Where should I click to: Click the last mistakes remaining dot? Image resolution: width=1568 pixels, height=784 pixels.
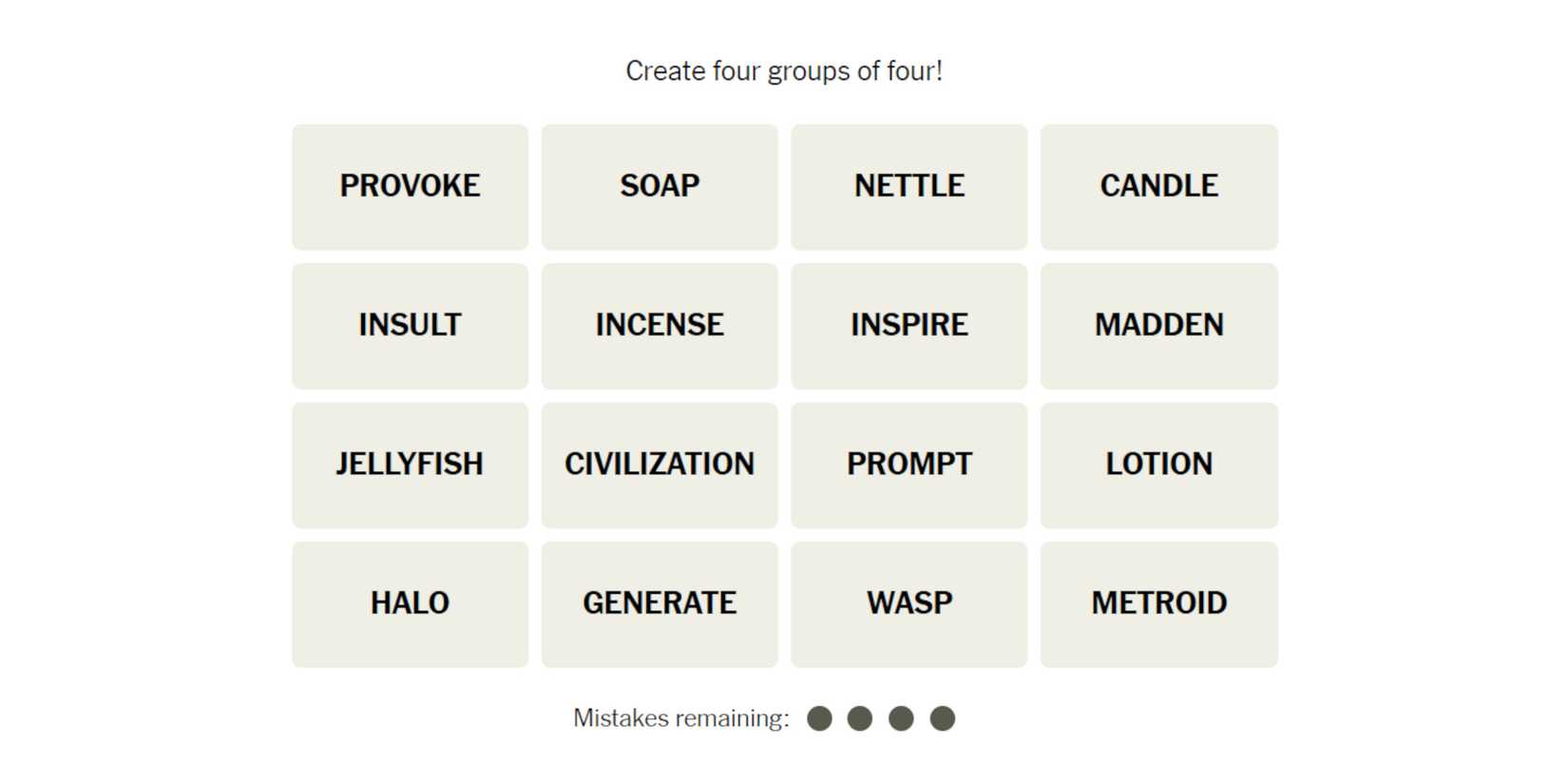pos(942,718)
